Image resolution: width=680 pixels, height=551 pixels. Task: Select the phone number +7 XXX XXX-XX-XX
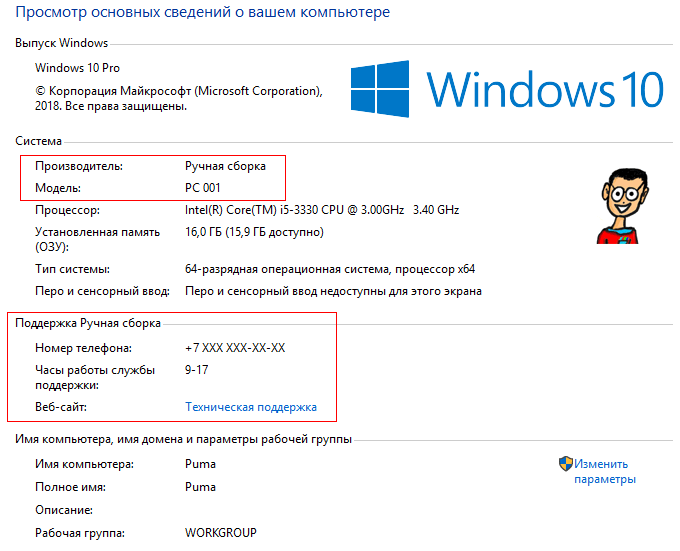[235, 348]
